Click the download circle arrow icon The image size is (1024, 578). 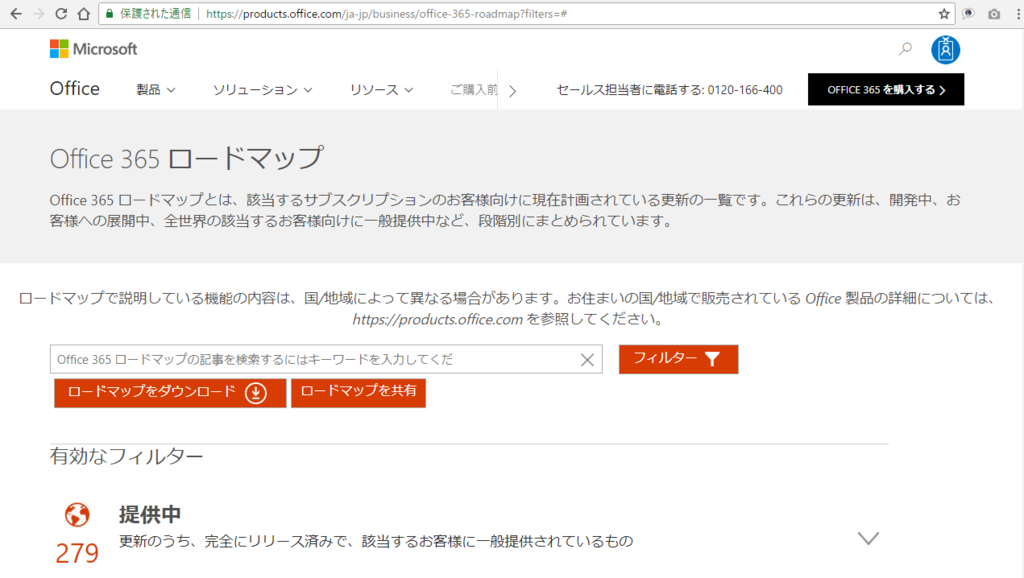(256, 393)
